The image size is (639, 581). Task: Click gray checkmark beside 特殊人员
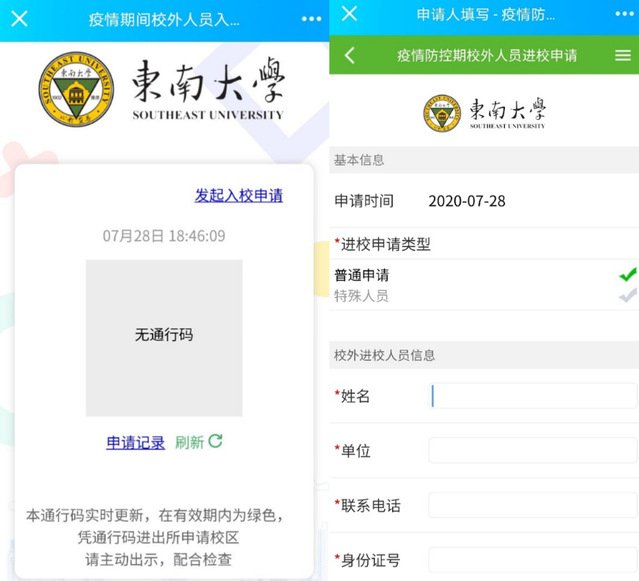[628, 295]
